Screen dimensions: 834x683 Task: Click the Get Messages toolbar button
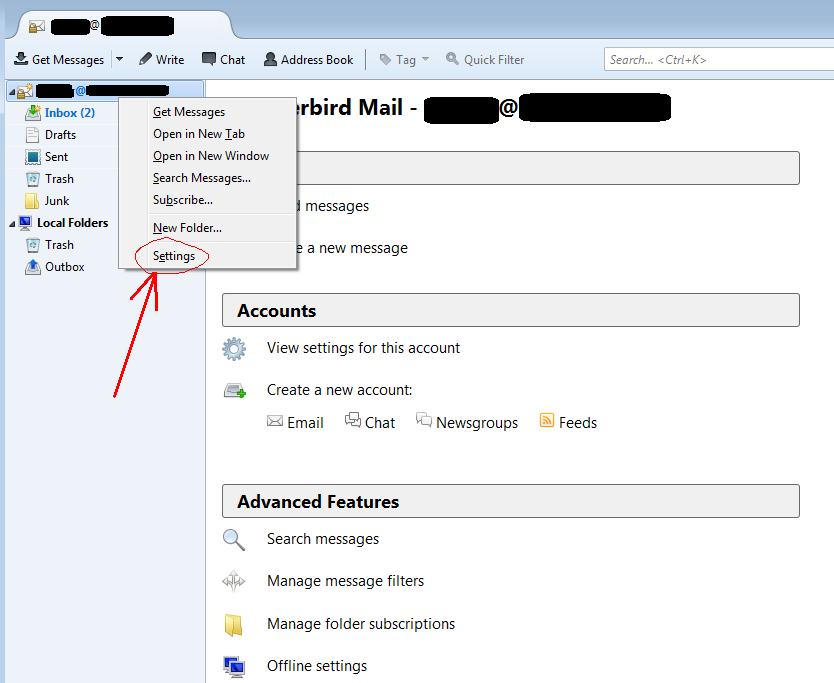click(x=59, y=60)
